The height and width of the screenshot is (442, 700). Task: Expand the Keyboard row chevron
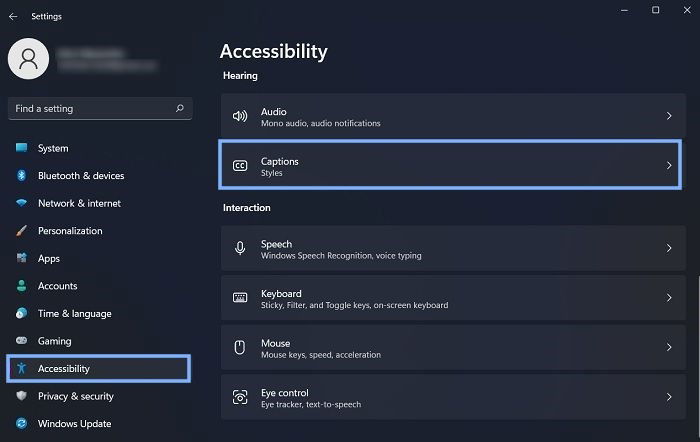coord(669,297)
